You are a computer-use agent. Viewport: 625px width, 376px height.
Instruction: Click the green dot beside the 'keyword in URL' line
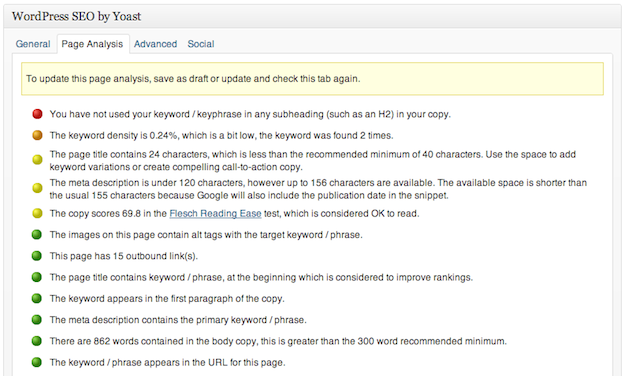37,362
